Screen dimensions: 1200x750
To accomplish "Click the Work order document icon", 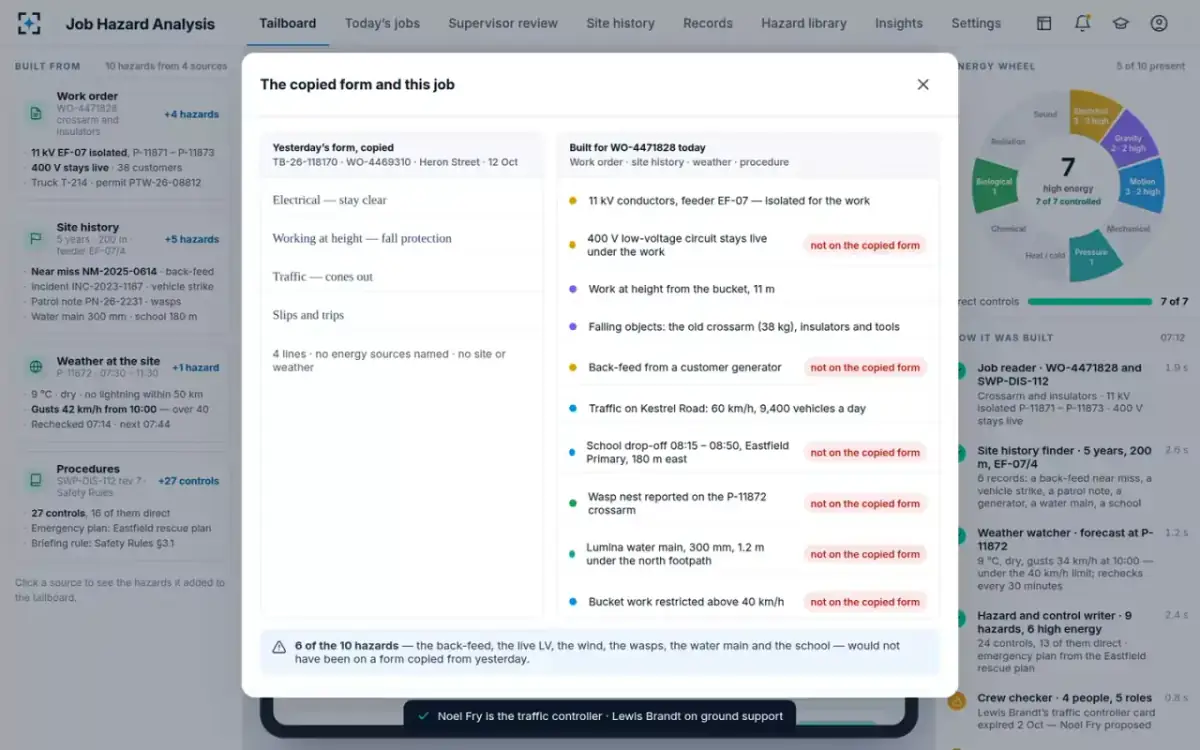I will tap(36, 113).
